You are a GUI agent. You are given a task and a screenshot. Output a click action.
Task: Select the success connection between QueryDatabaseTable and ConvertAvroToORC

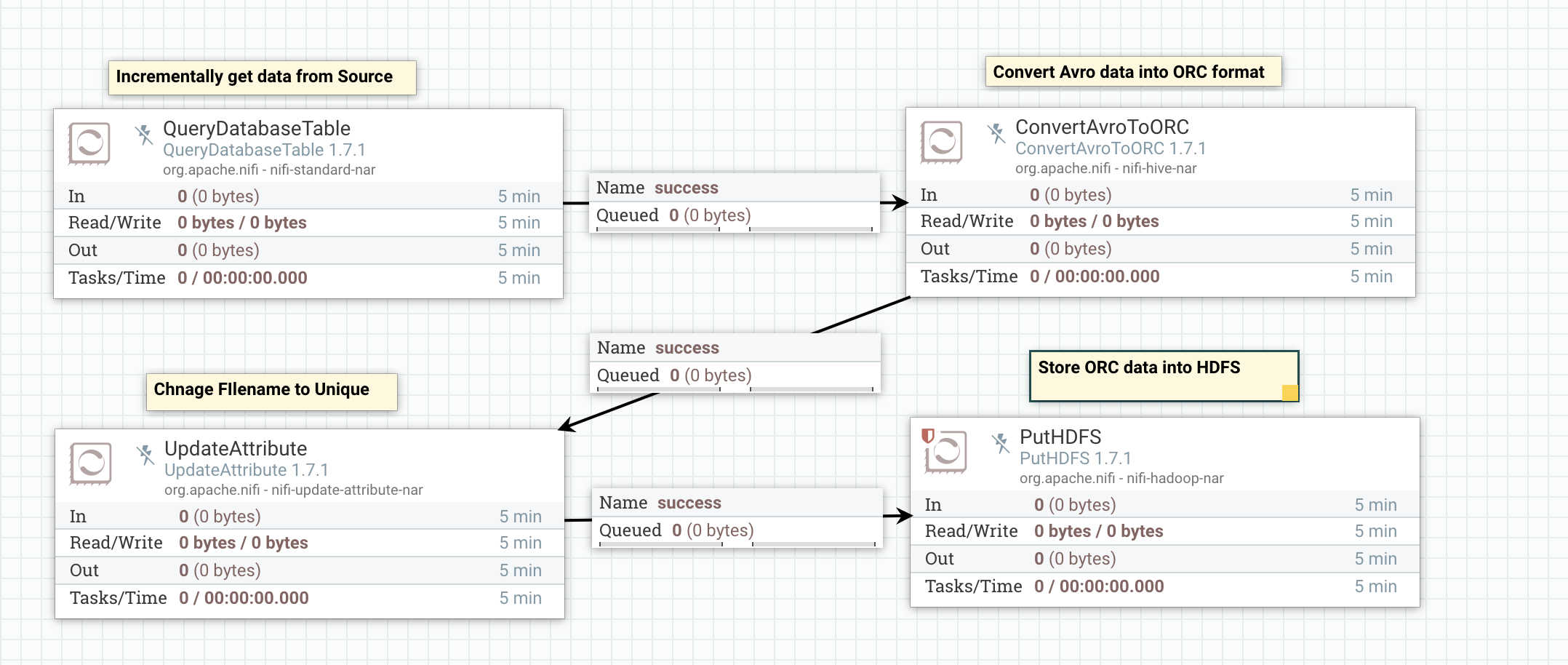(x=735, y=202)
